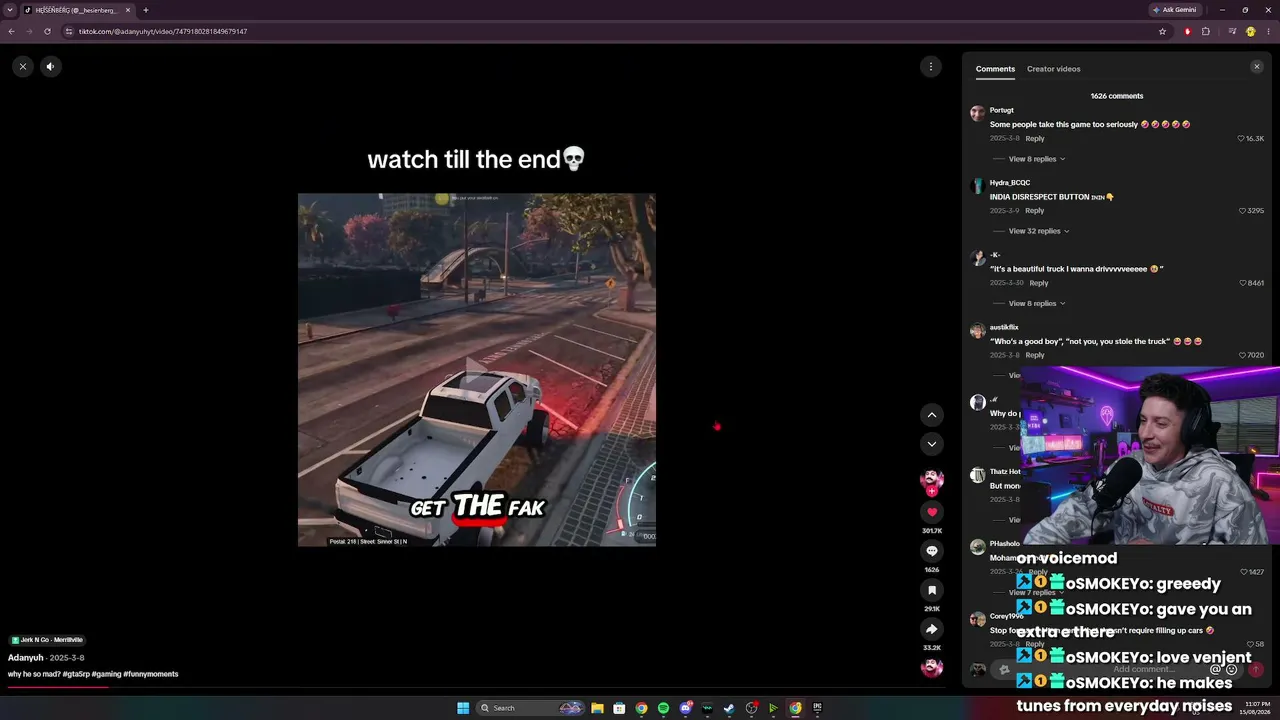
Task: Open Hydra_BCQC's profile avatar
Action: click(x=978, y=185)
